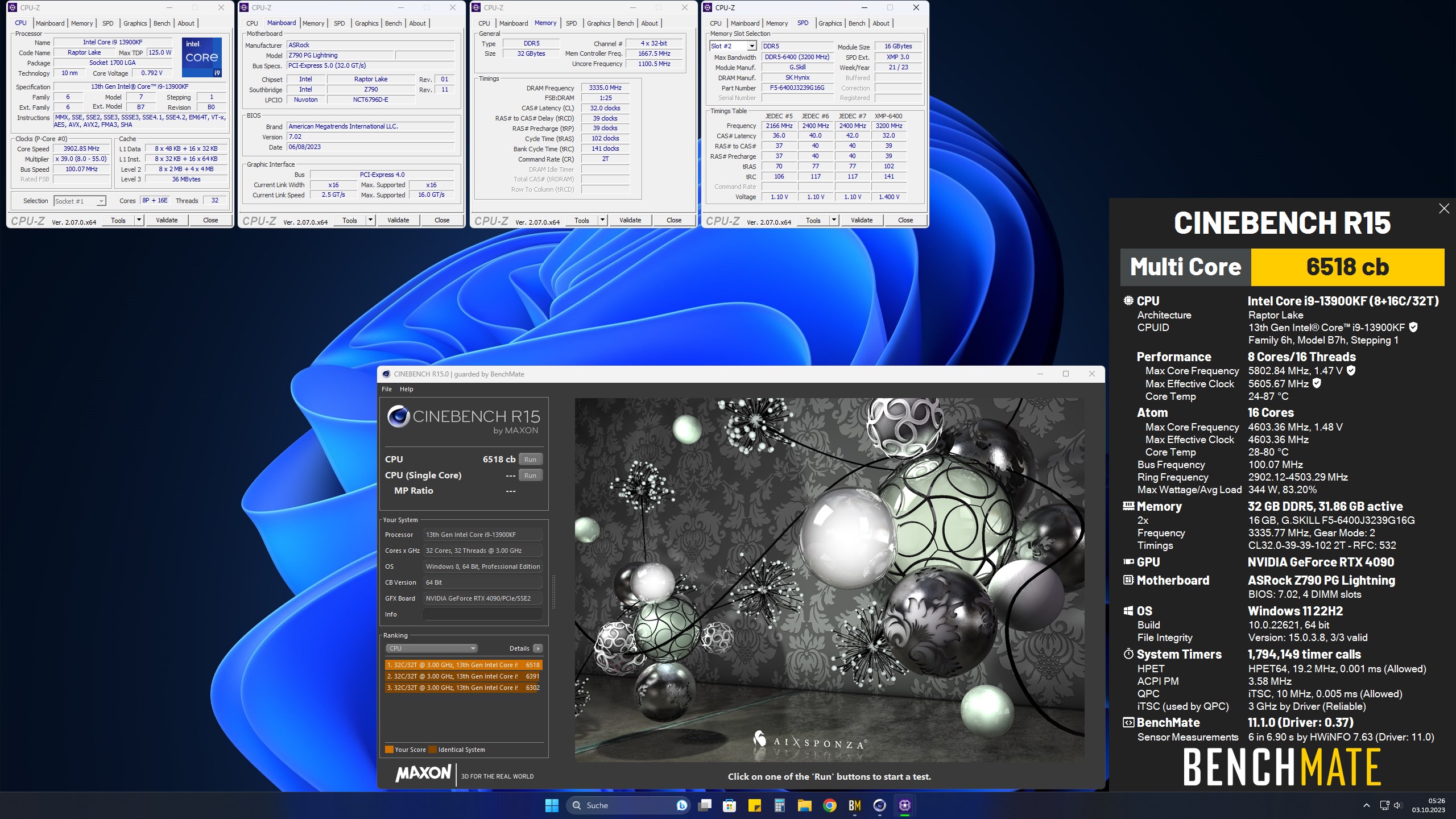The height and width of the screenshot is (819, 1456).
Task: Click the Cinebench title bar app icon
Action: [386, 374]
